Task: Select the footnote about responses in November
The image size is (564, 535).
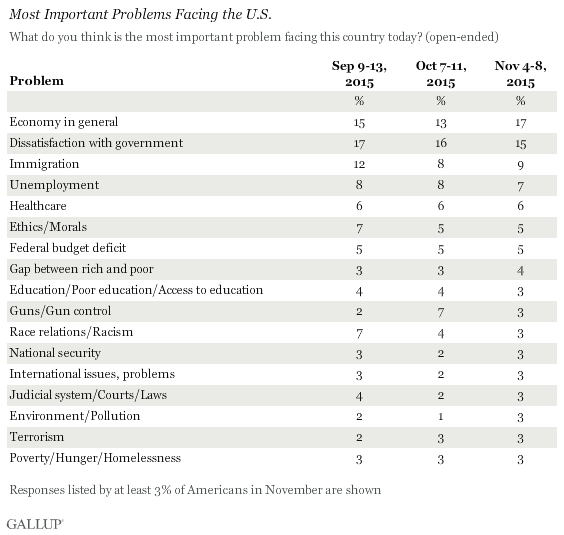Action: tap(195, 490)
